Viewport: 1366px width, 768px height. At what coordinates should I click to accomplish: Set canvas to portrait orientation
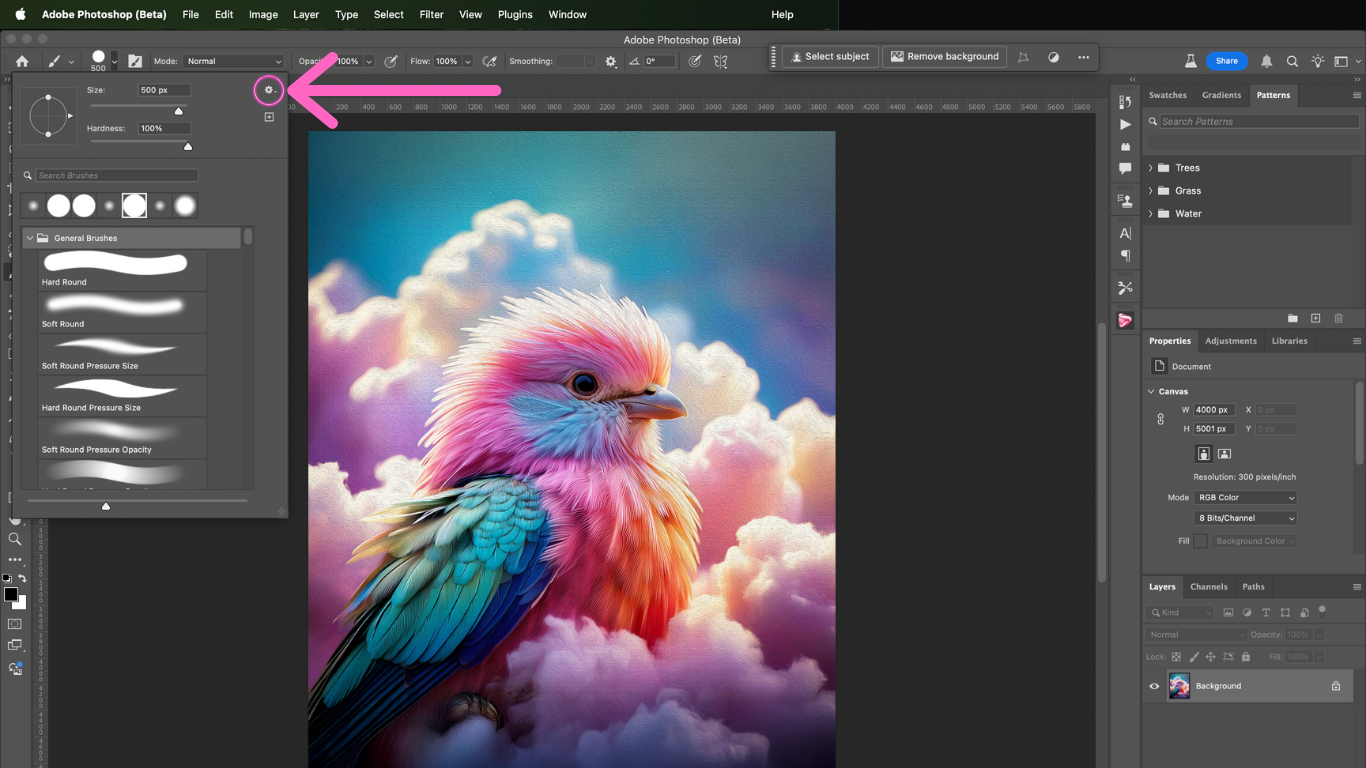pyautogui.click(x=1204, y=454)
